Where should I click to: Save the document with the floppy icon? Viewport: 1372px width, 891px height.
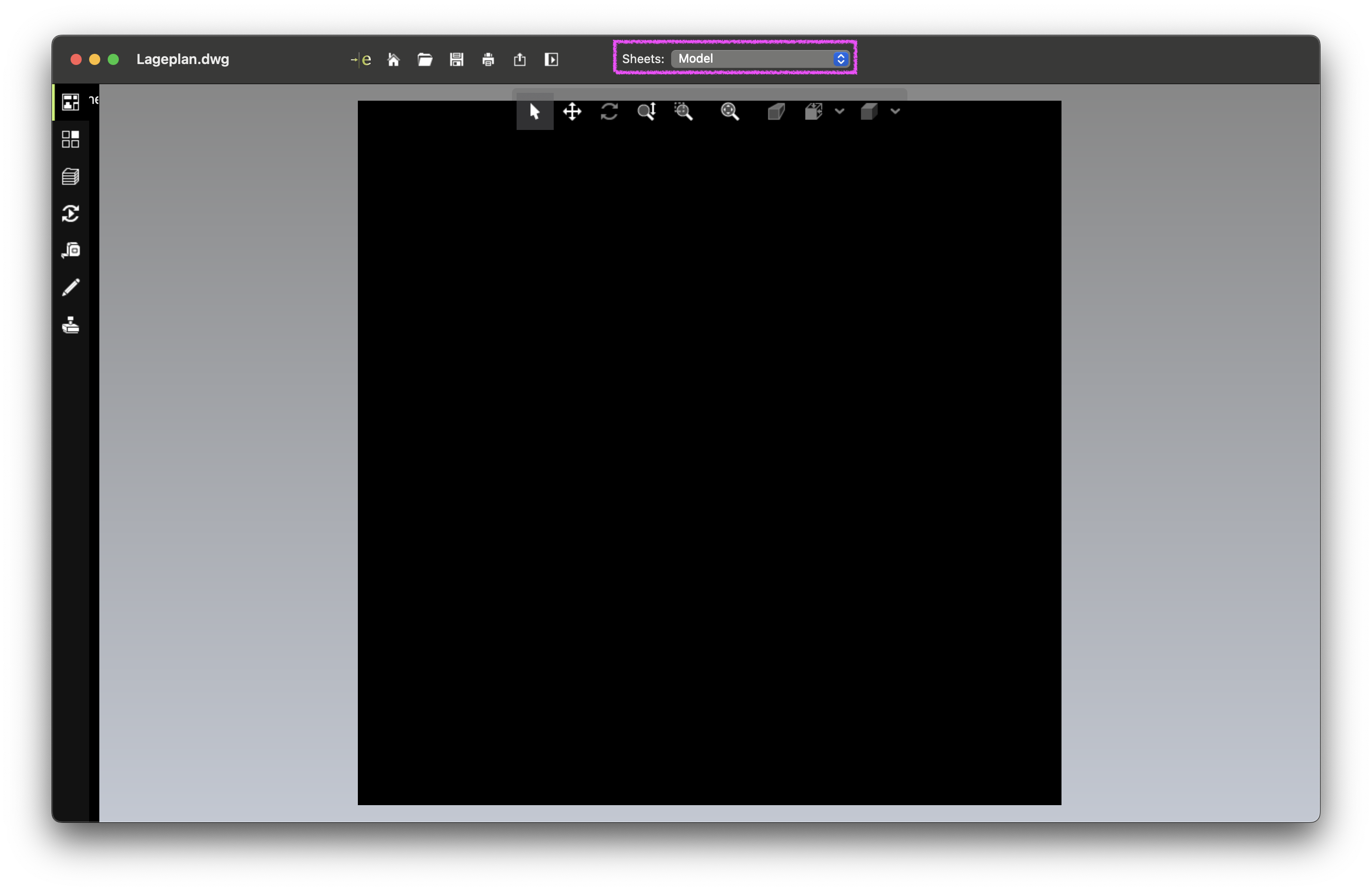click(457, 59)
